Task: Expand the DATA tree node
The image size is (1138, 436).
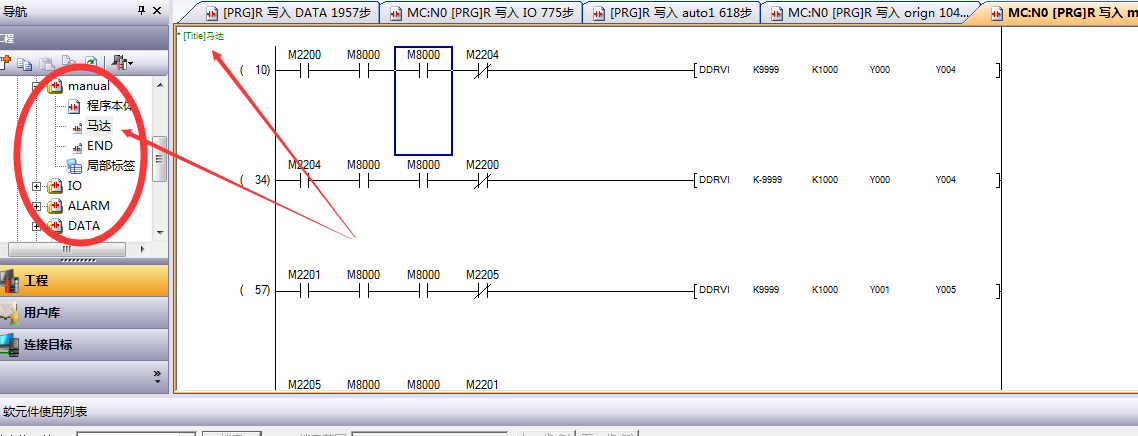Action: [37, 226]
